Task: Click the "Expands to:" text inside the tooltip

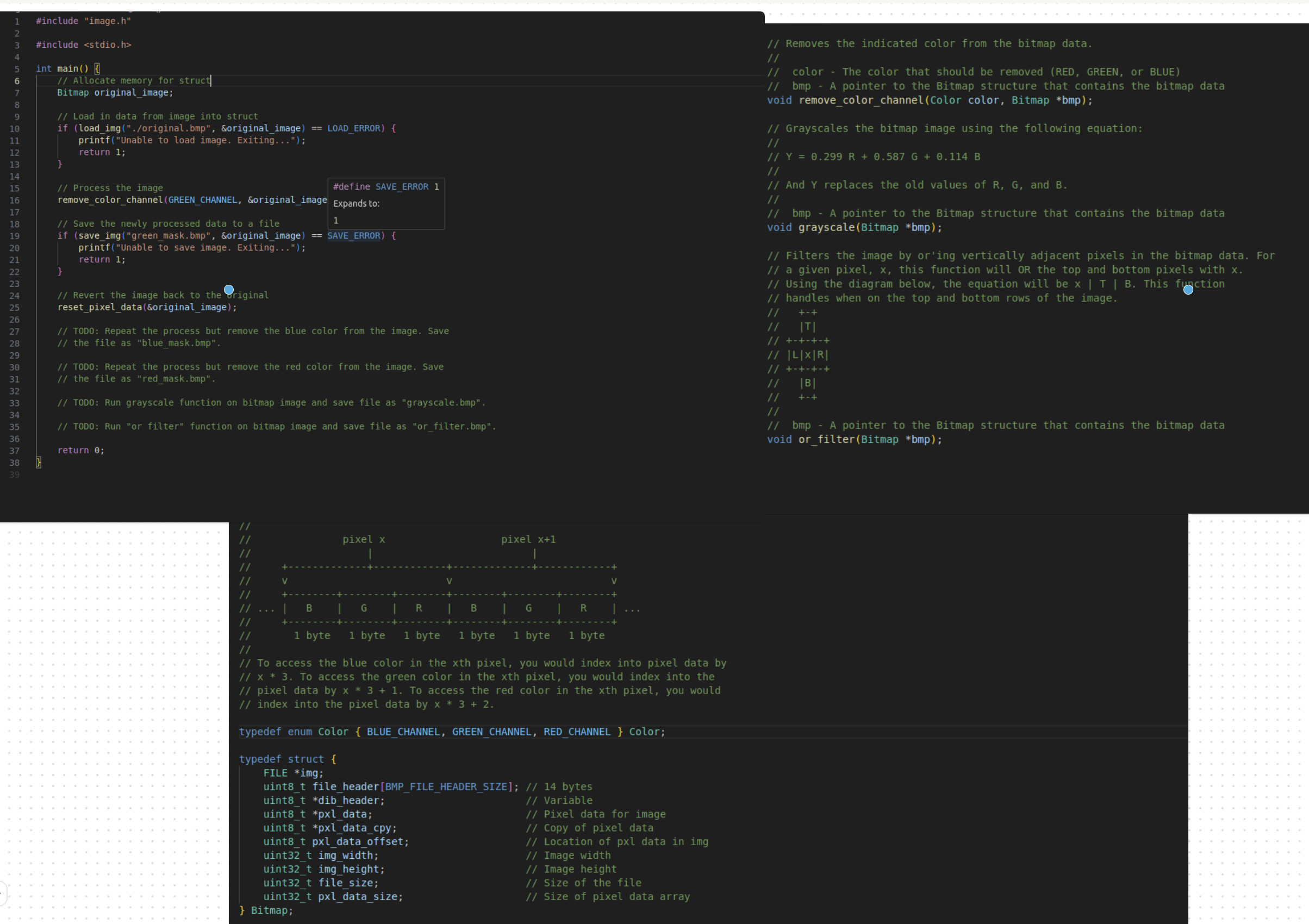Action: coord(356,203)
